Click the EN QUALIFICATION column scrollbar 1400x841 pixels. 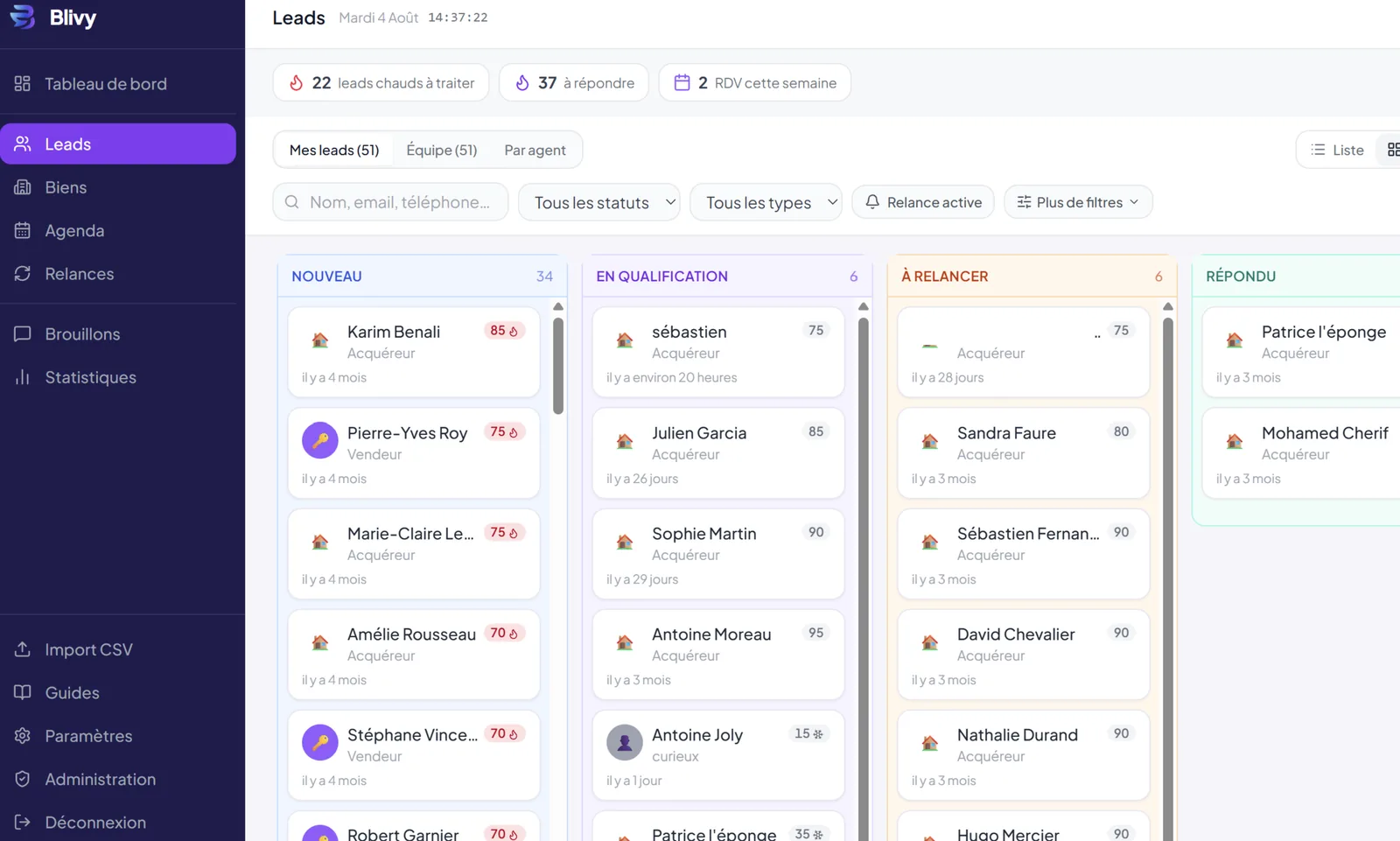tap(863, 578)
